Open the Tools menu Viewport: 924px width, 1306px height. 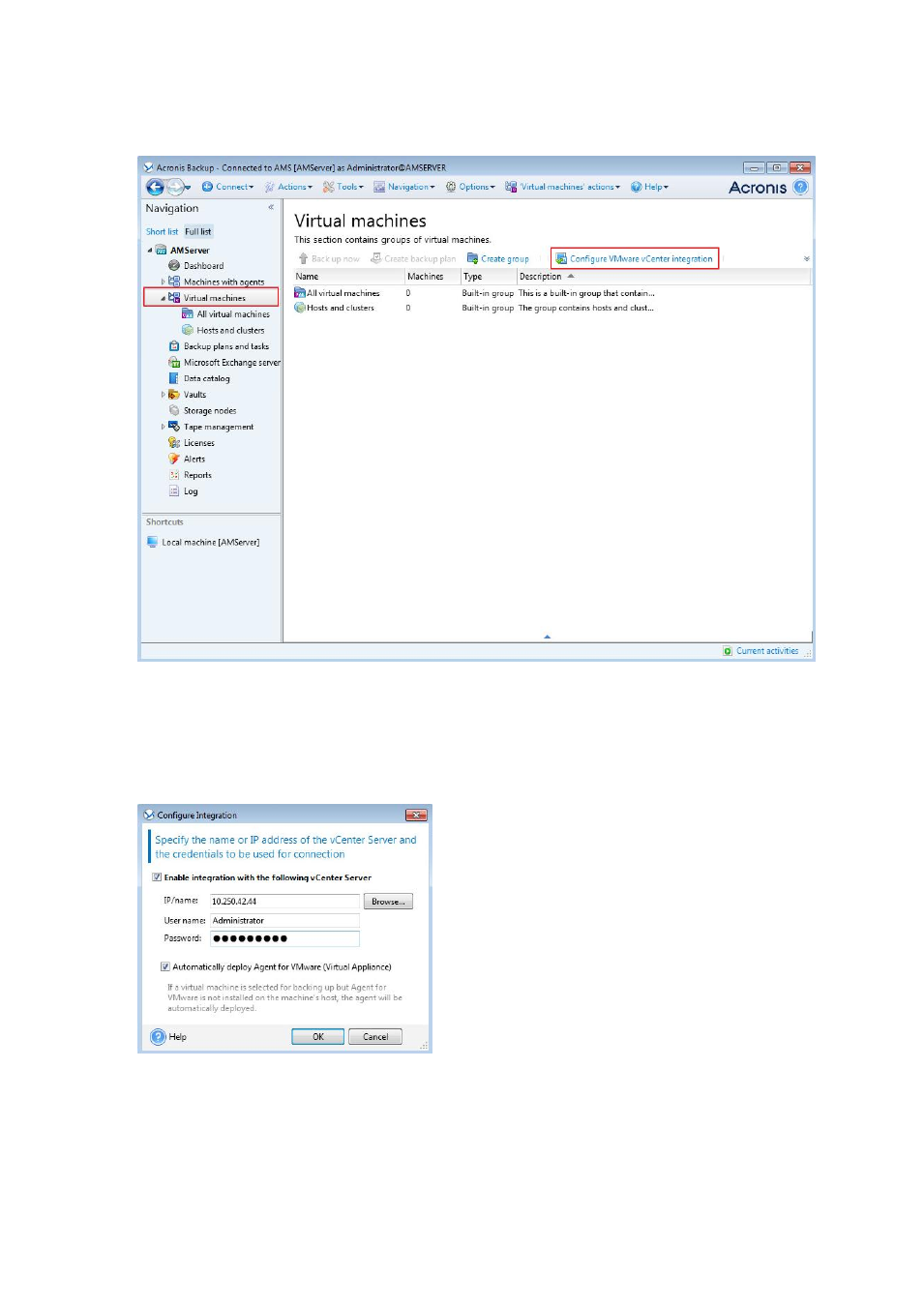pos(343,187)
